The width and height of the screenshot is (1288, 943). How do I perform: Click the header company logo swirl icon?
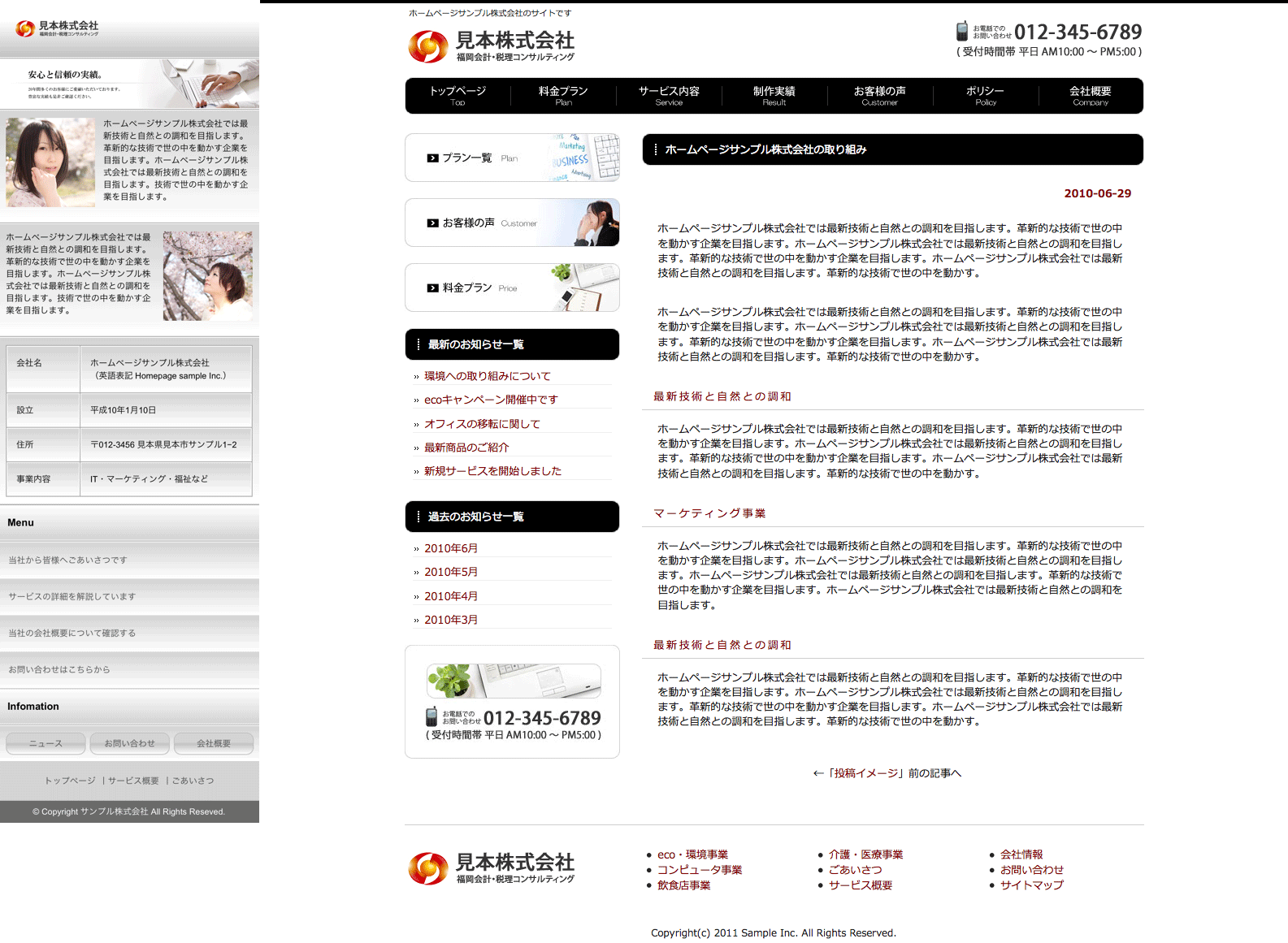point(427,47)
